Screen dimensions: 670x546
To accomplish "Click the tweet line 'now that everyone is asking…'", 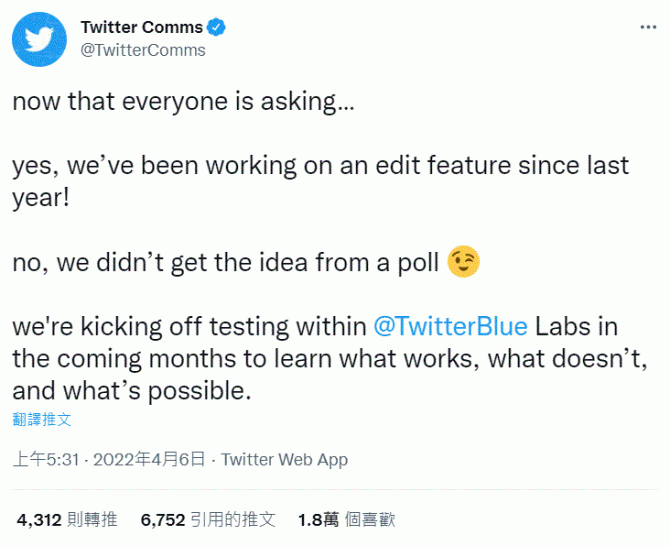I will [184, 102].
